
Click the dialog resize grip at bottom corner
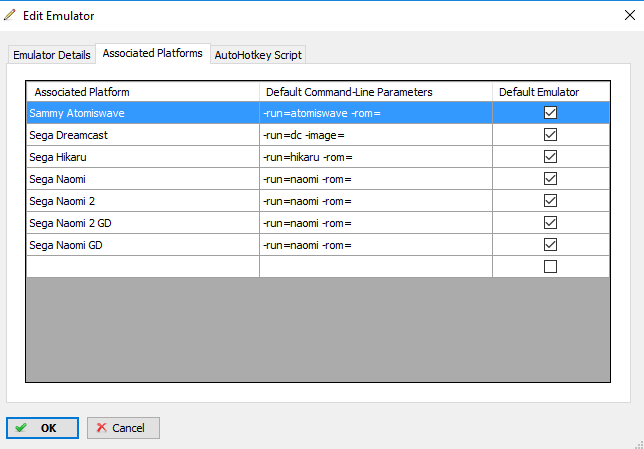coord(639,444)
